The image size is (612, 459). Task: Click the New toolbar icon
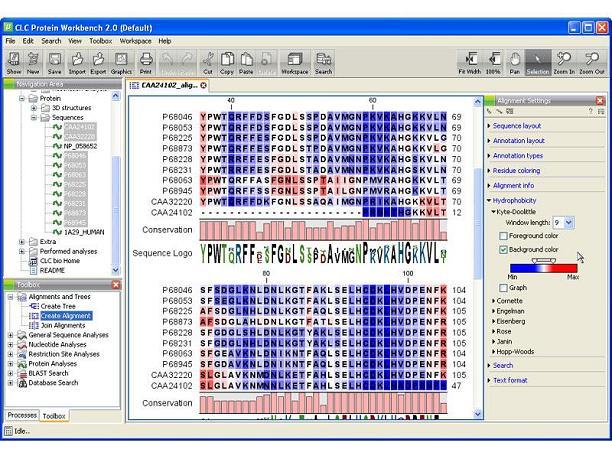33,62
